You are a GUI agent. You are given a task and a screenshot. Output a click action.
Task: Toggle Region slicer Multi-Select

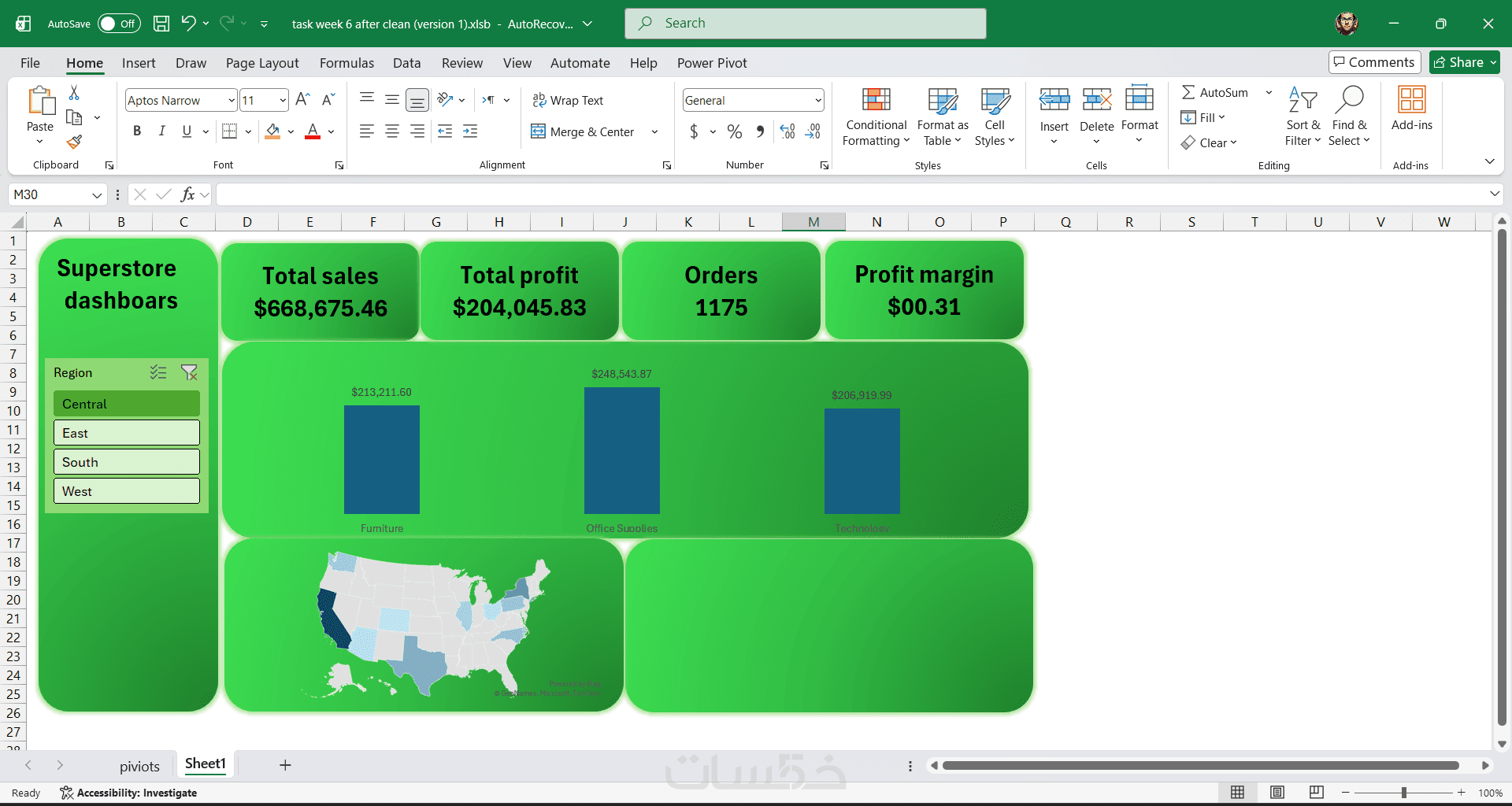click(158, 372)
